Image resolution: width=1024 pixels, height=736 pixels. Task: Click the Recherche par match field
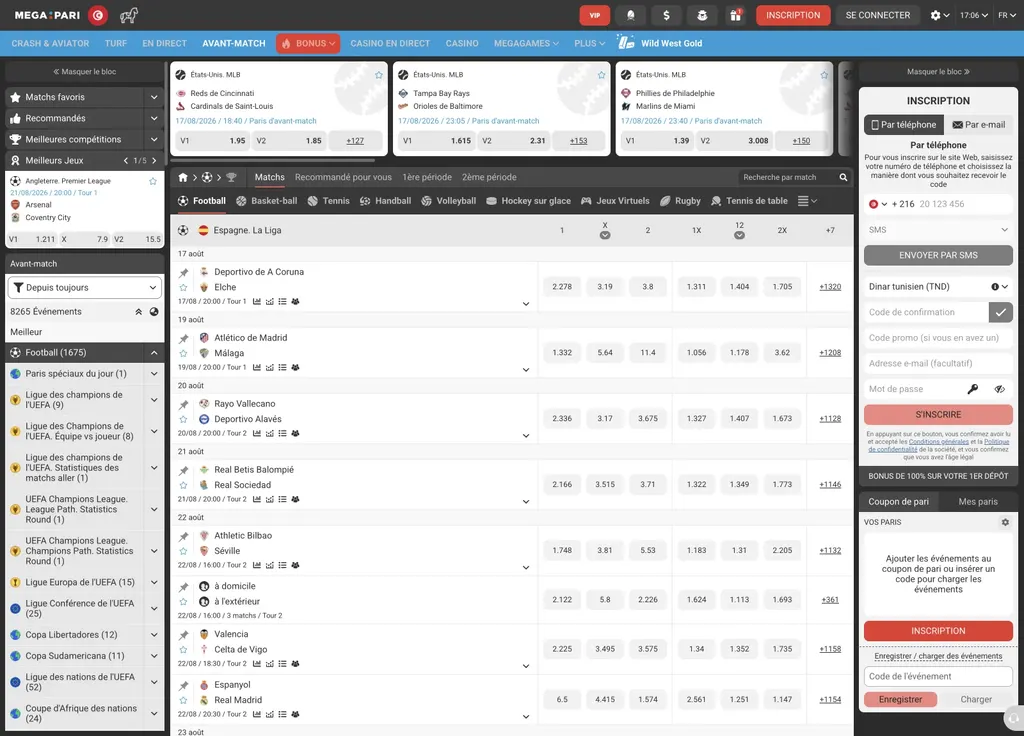pyautogui.click(x=790, y=177)
